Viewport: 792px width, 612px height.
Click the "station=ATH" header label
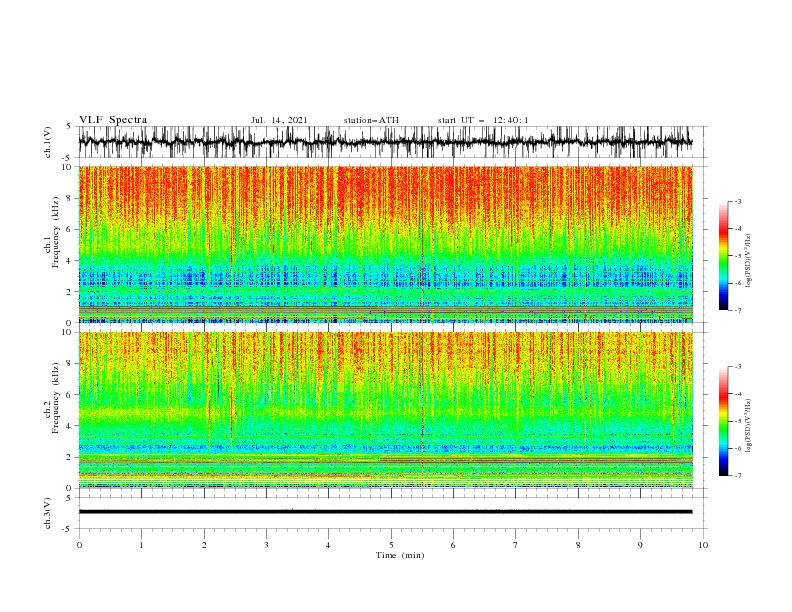(x=371, y=120)
